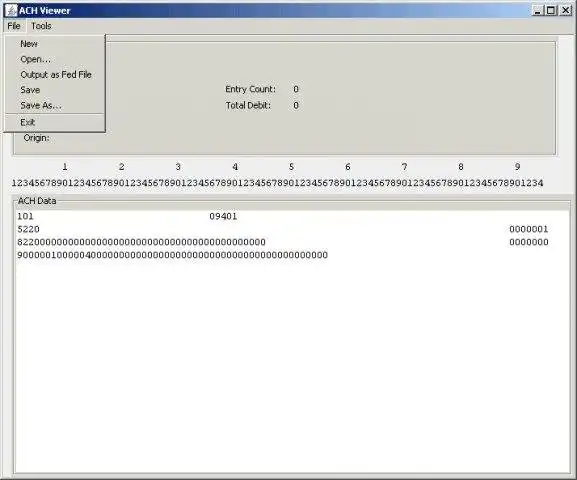This screenshot has width=577, height=480.
Task: Click the 0000000 value on 8220 row
Action: pyautogui.click(x=529, y=242)
